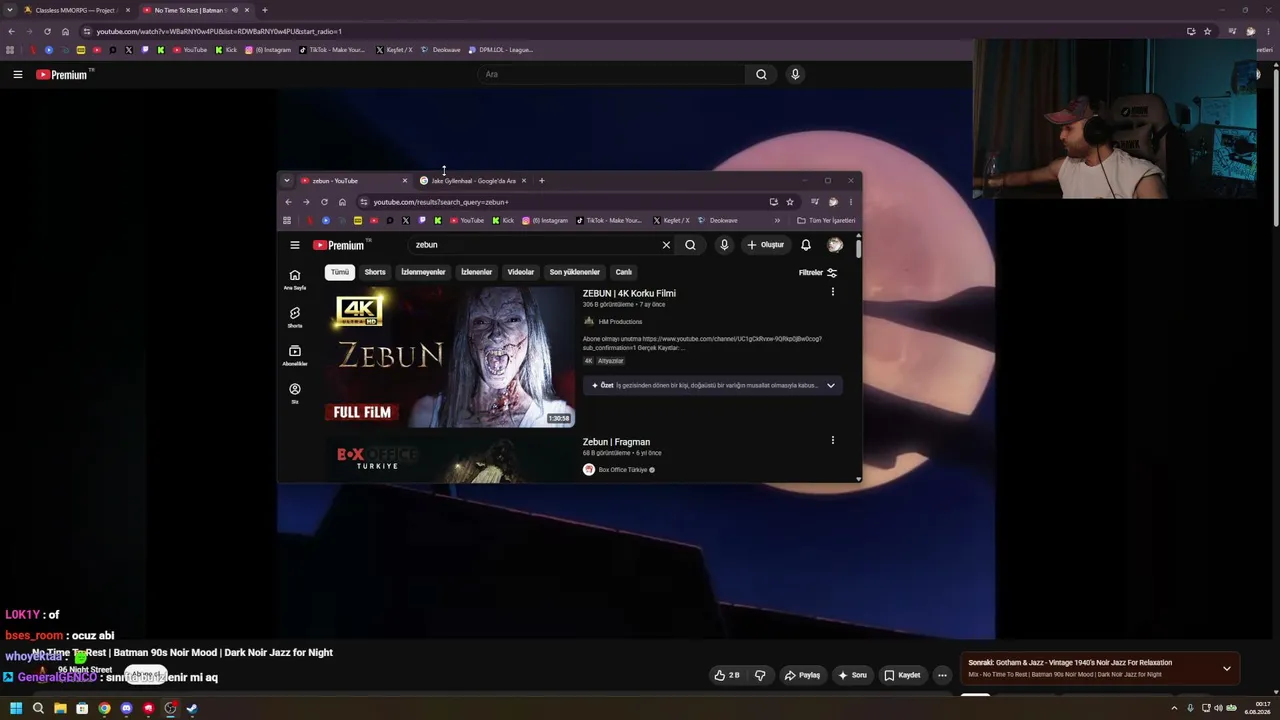Open the Siz profile section in sidebar
This screenshot has height=720, width=1280.
(x=295, y=393)
